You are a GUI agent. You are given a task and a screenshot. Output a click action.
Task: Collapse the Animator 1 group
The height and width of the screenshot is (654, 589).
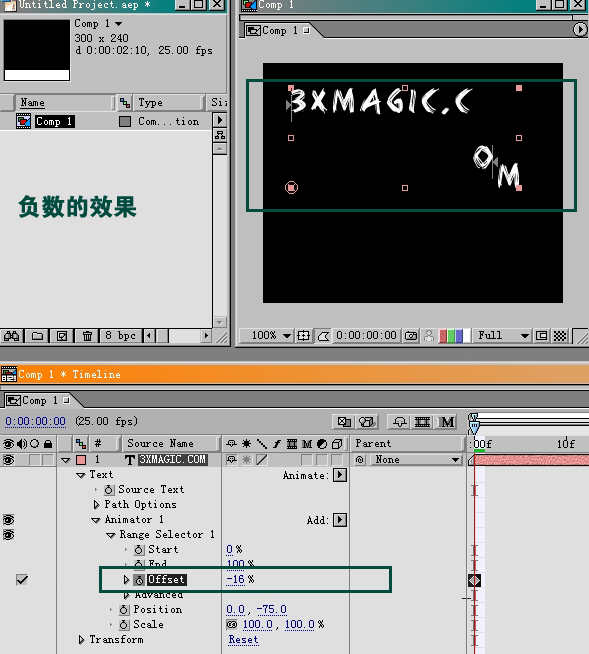point(96,520)
